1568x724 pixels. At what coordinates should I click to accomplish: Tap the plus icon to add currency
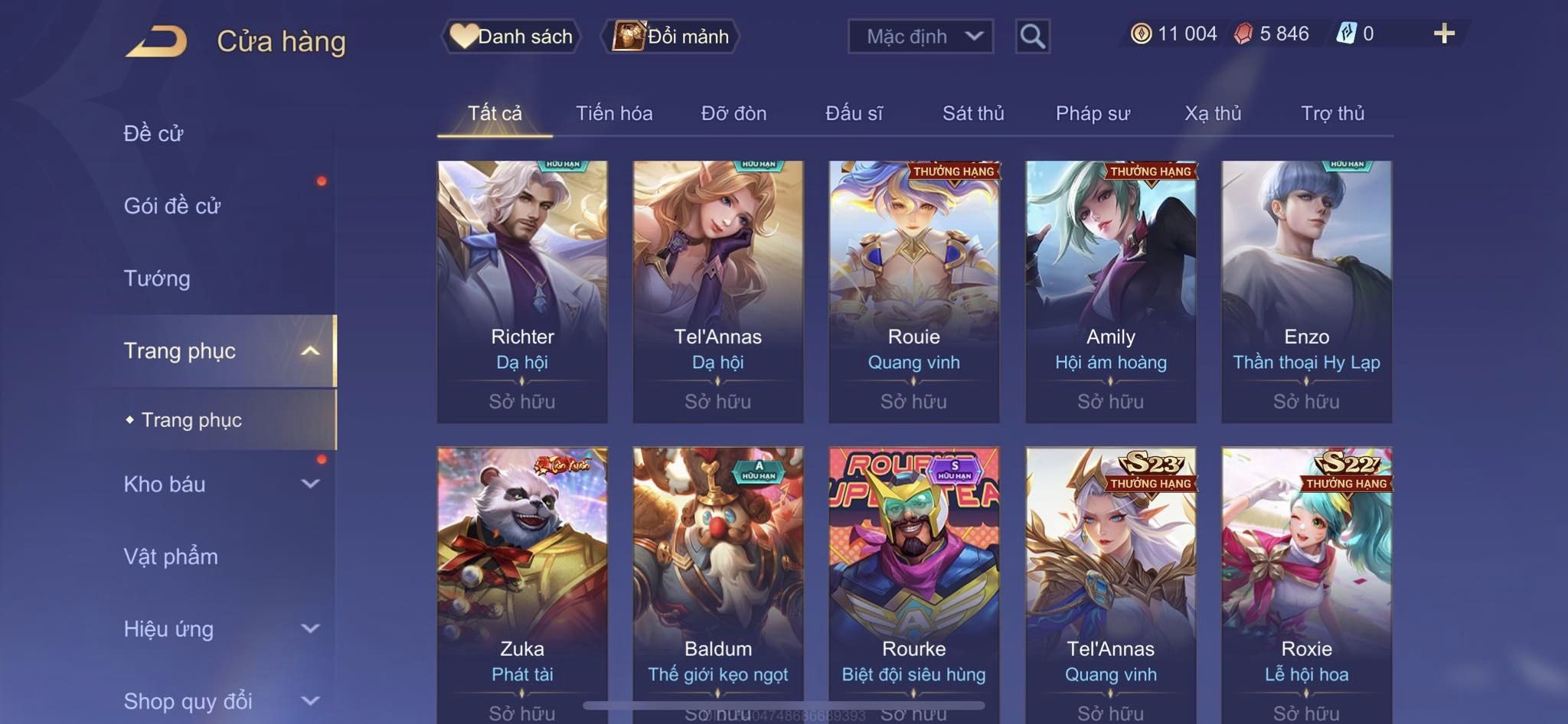1444,34
